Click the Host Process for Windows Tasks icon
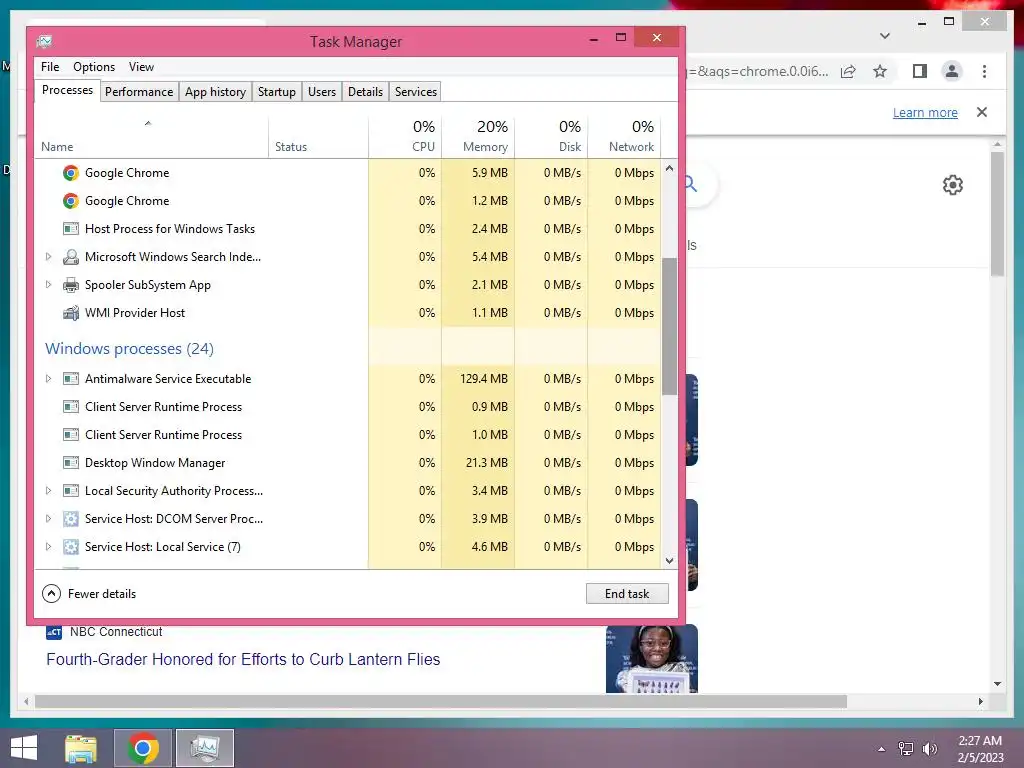 pos(71,229)
